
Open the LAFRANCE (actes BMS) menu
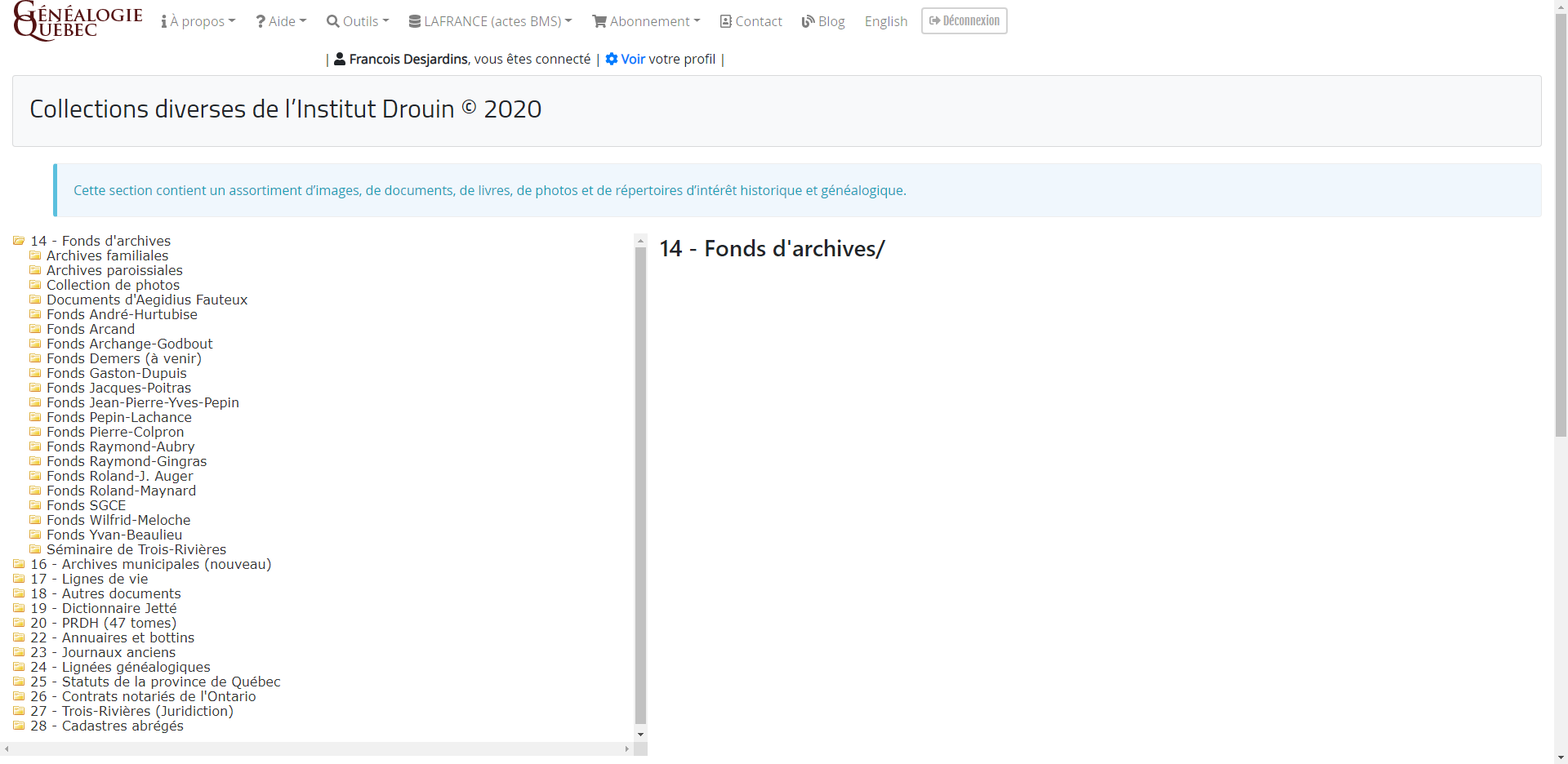pos(490,21)
